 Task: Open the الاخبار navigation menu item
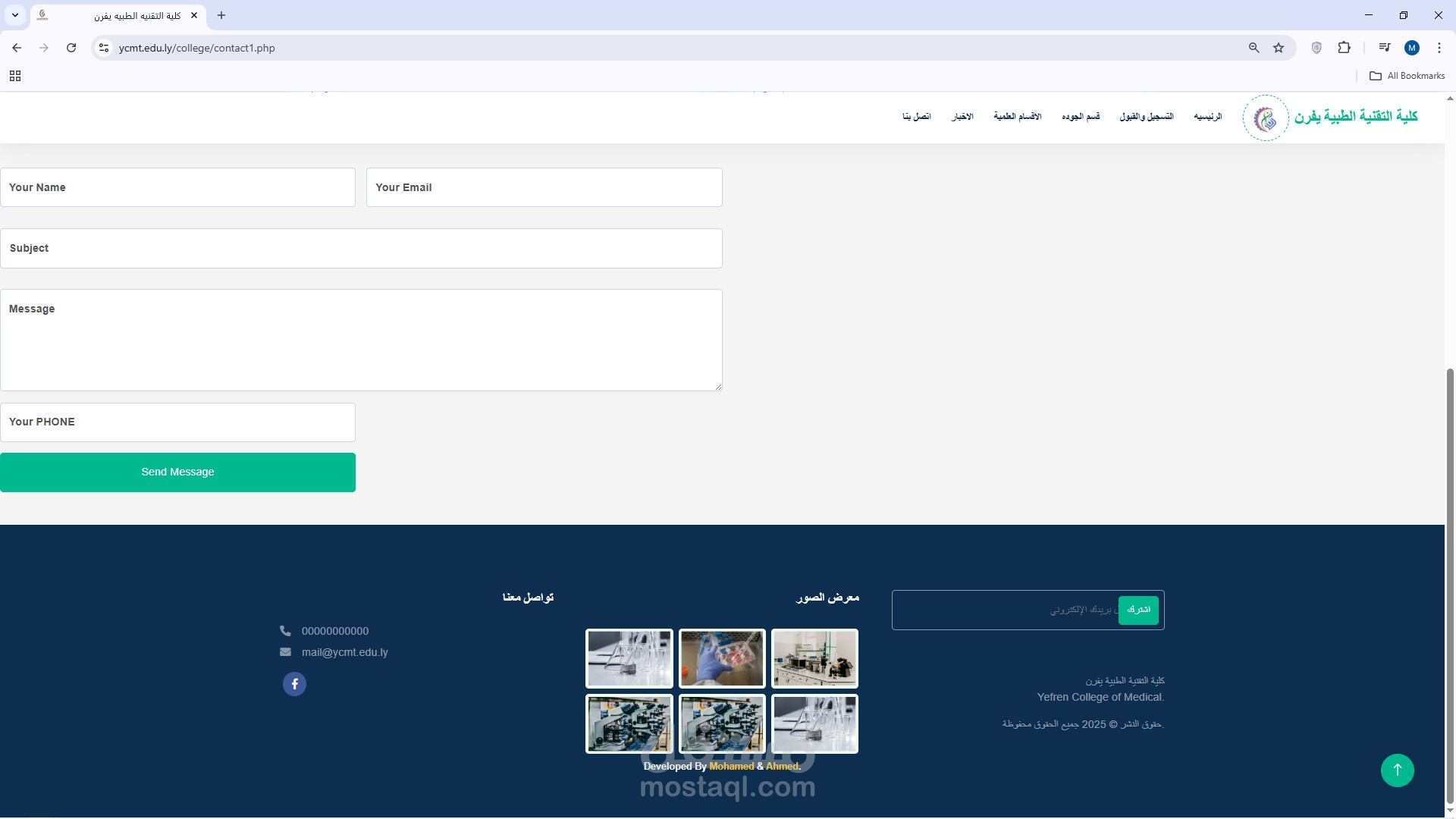962,117
